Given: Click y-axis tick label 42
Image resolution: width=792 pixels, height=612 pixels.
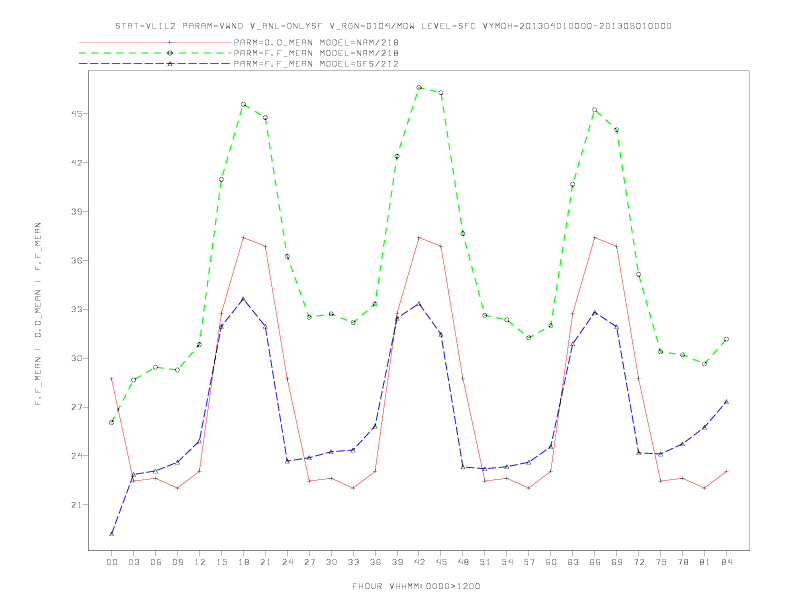Looking at the screenshot, I should click(76, 163).
